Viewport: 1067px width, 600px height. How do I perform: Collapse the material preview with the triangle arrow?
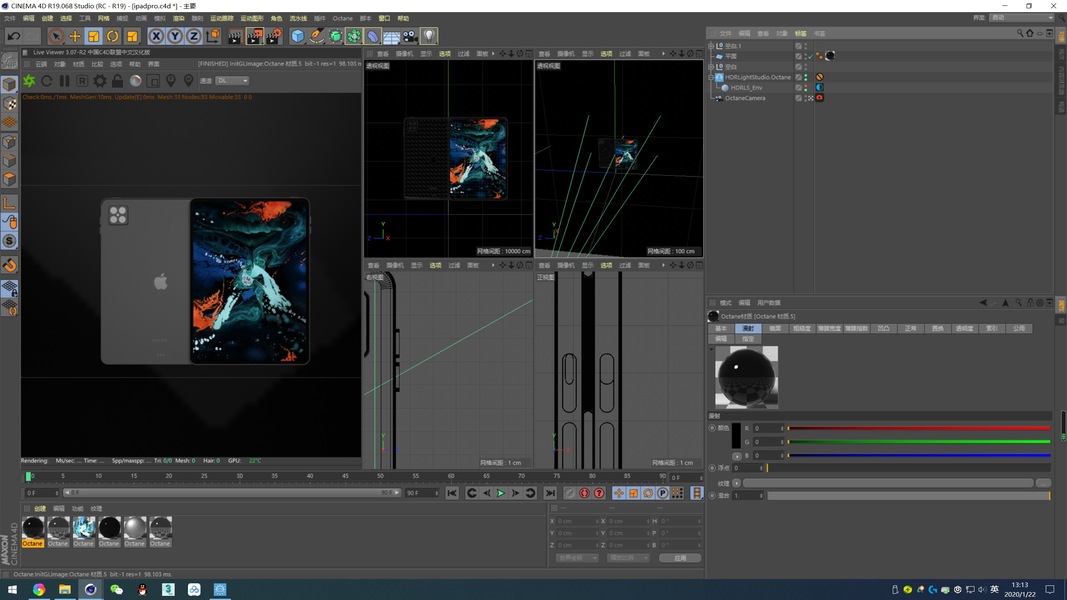(x=711, y=350)
